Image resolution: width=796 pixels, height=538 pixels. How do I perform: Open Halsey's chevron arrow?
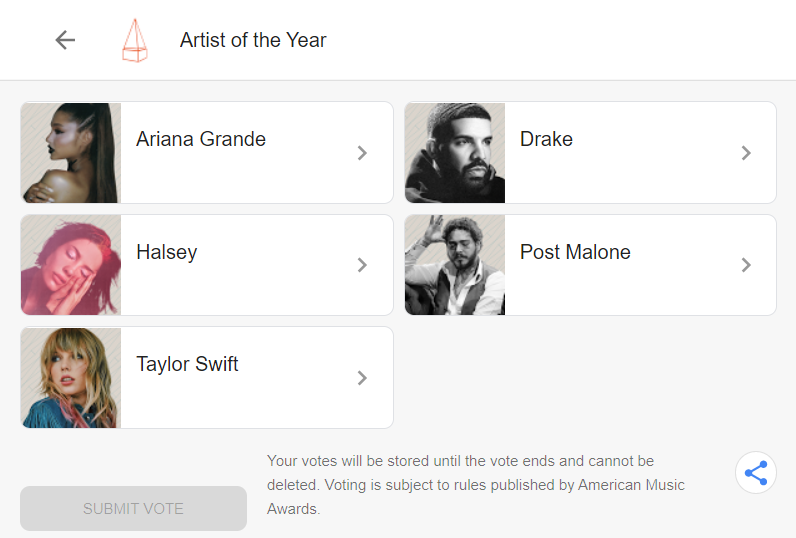(x=362, y=265)
